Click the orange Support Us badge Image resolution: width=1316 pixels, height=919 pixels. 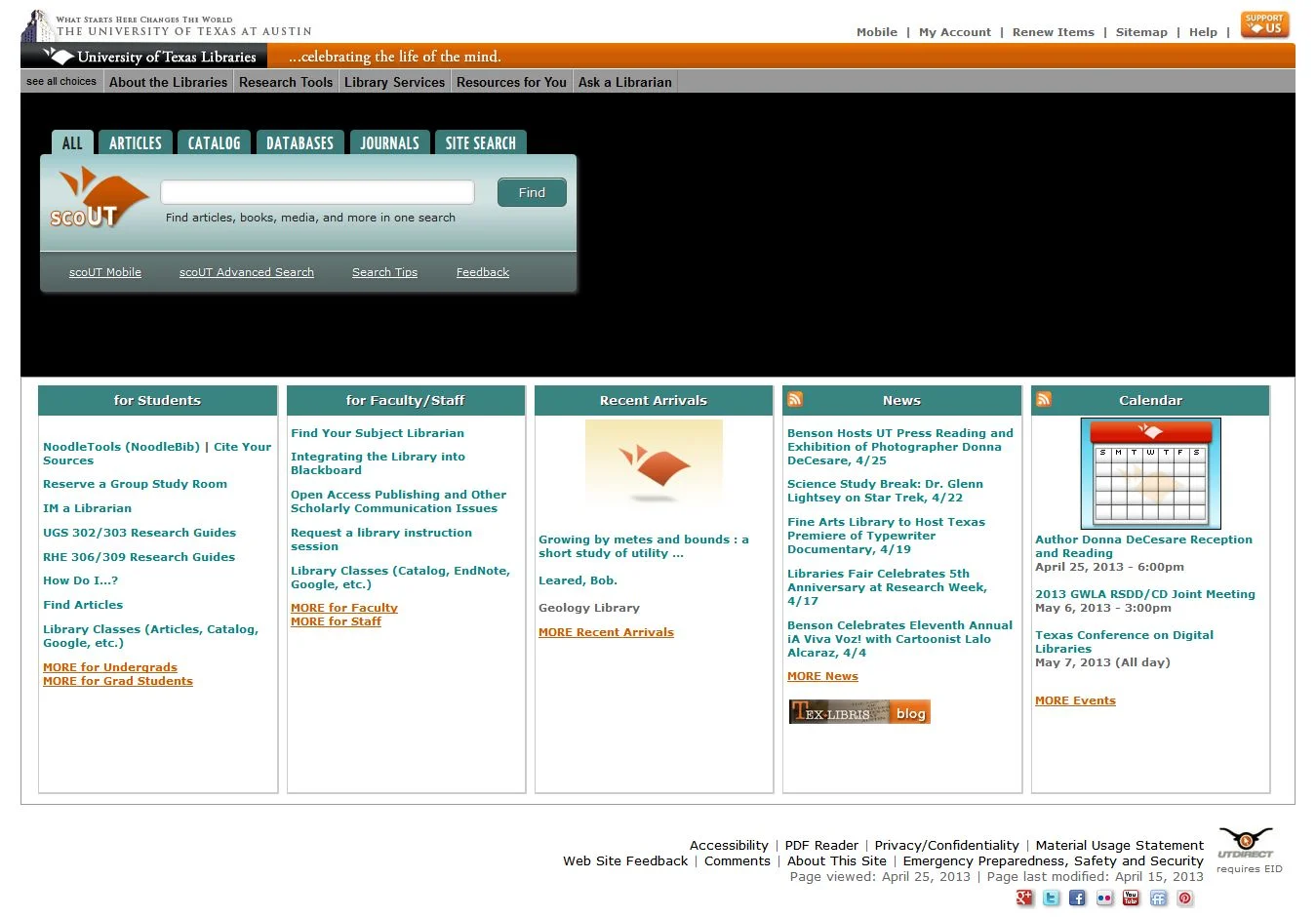pos(1265,24)
